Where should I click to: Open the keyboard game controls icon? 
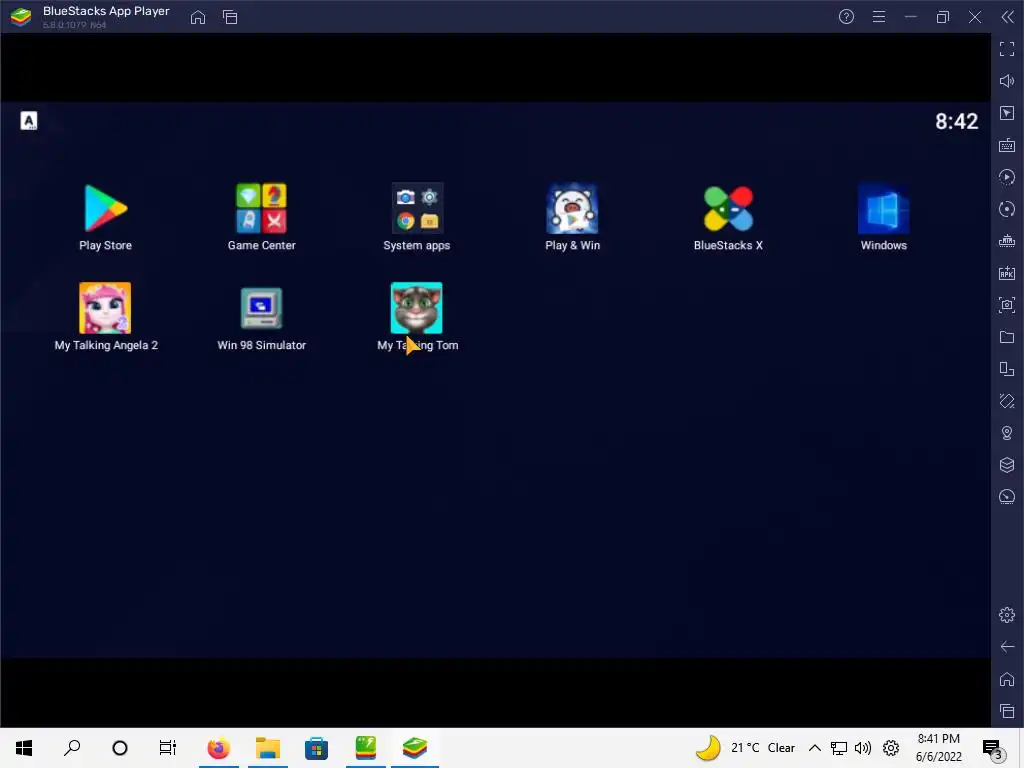coord(1007,145)
